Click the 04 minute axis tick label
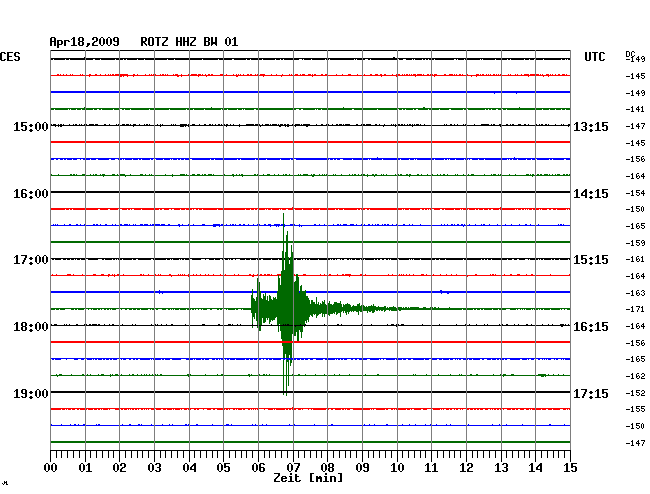The height and width of the screenshot is (494, 650). (x=189, y=467)
